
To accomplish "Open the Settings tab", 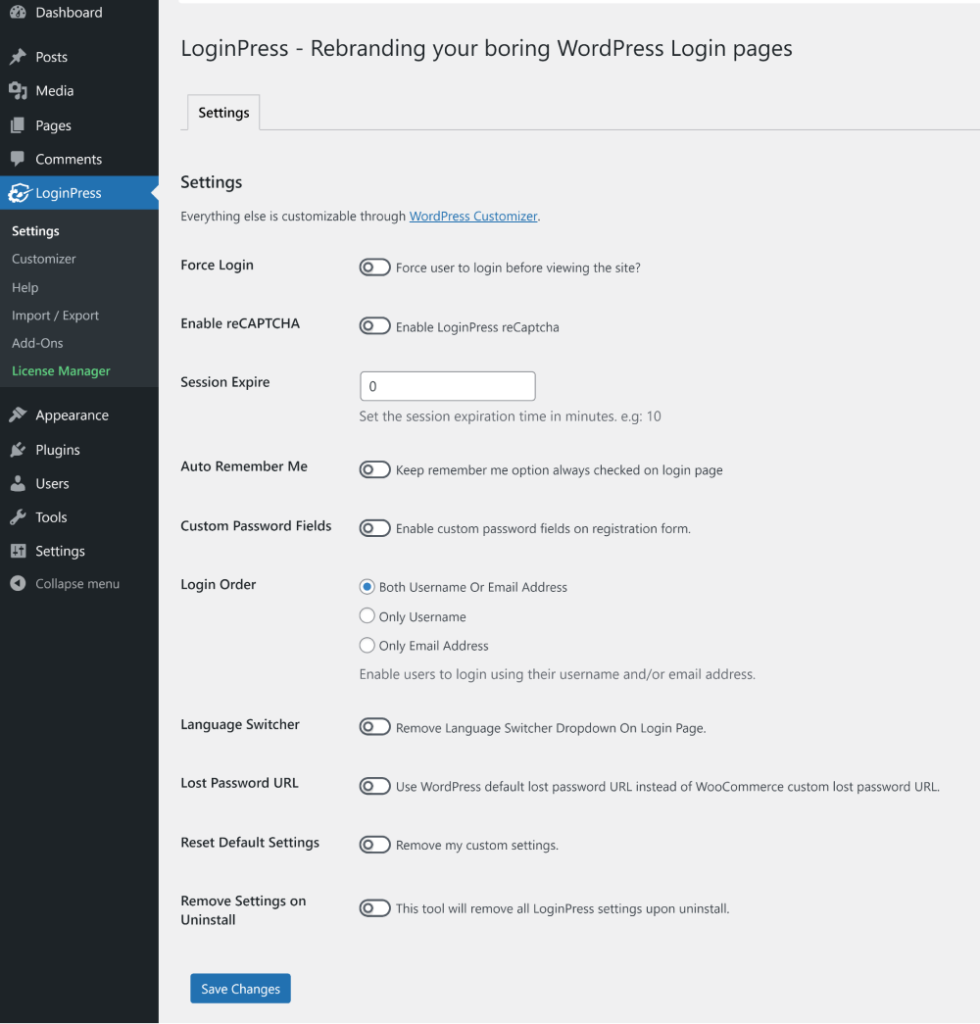I will click(x=223, y=112).
